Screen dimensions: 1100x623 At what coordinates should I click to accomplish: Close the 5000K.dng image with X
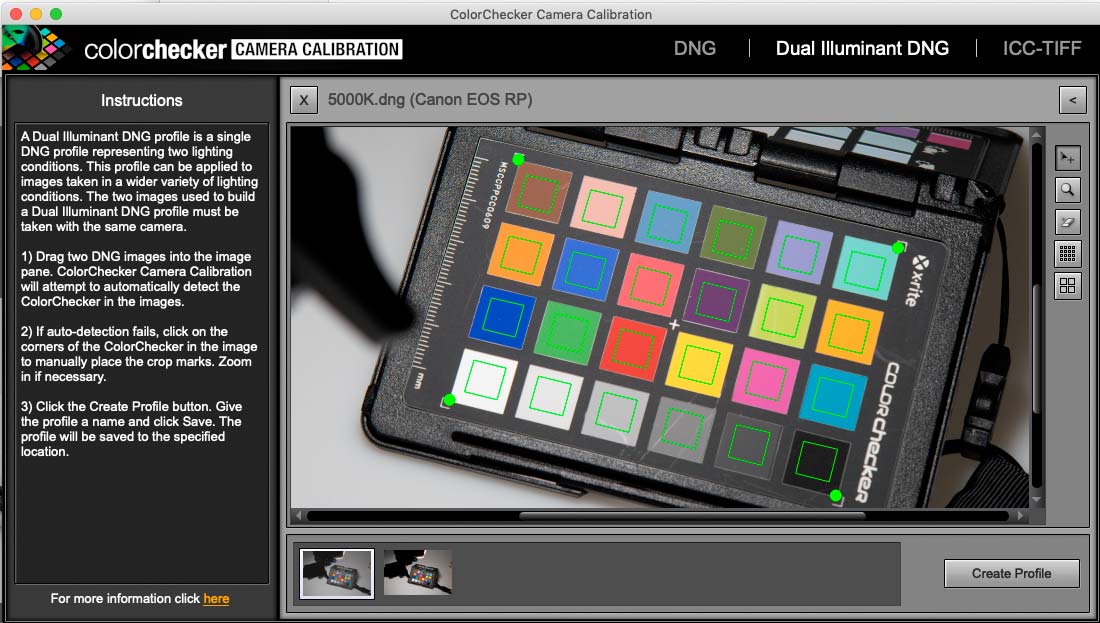(304, 100)
